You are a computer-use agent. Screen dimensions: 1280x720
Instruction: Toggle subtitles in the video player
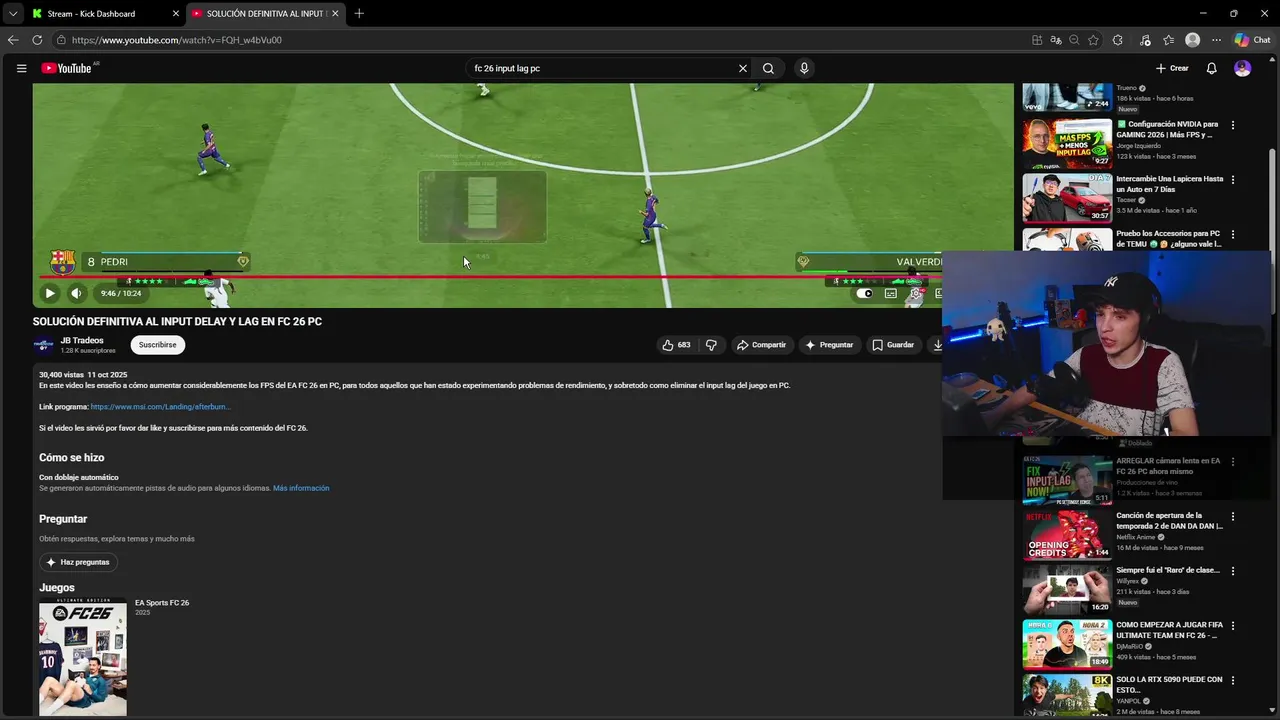coord(890,293)
